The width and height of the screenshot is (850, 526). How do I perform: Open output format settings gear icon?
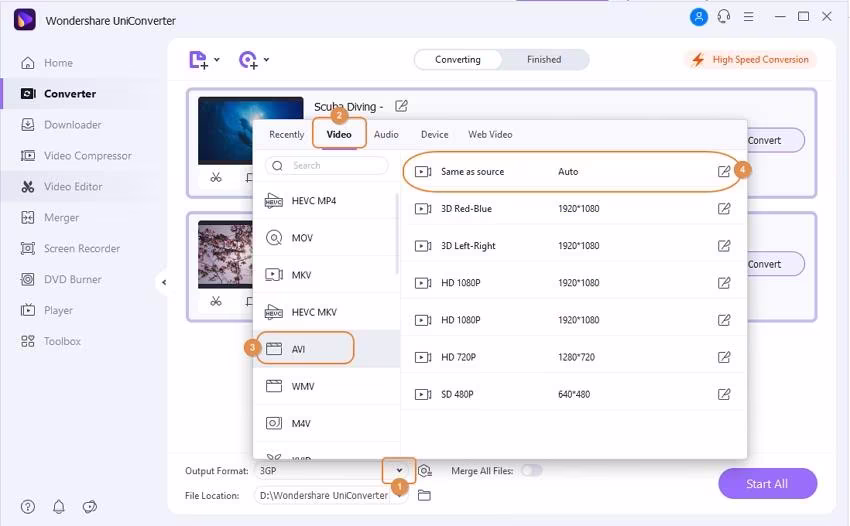point(425,471)
